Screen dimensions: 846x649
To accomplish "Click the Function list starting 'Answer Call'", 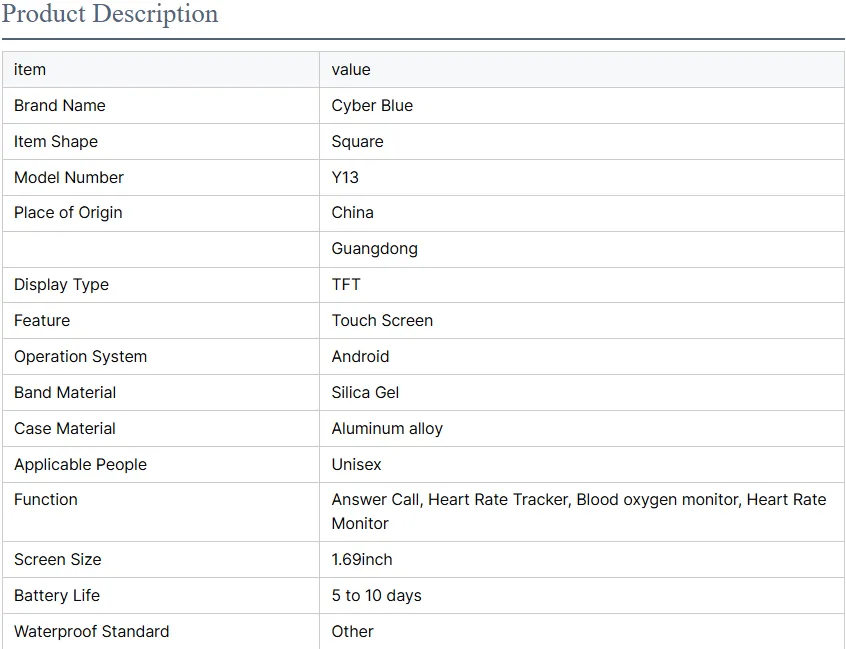I will point(578,511).
